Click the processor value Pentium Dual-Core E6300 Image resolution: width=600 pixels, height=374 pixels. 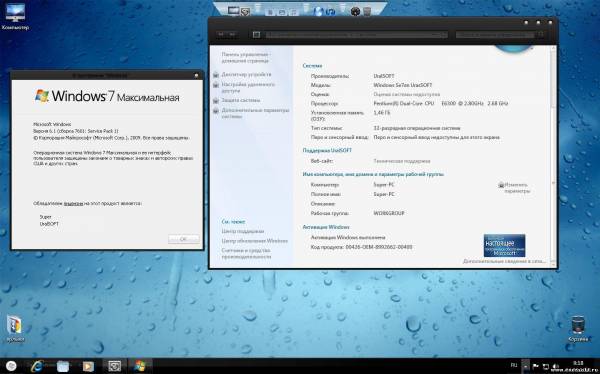coord(440,103)
